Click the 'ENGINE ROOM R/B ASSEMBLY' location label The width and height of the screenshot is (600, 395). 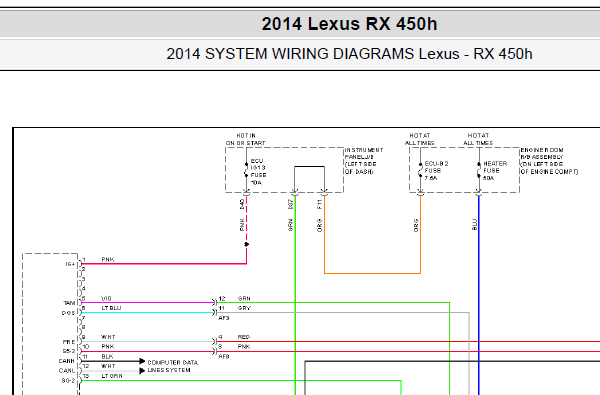(549, 161)
